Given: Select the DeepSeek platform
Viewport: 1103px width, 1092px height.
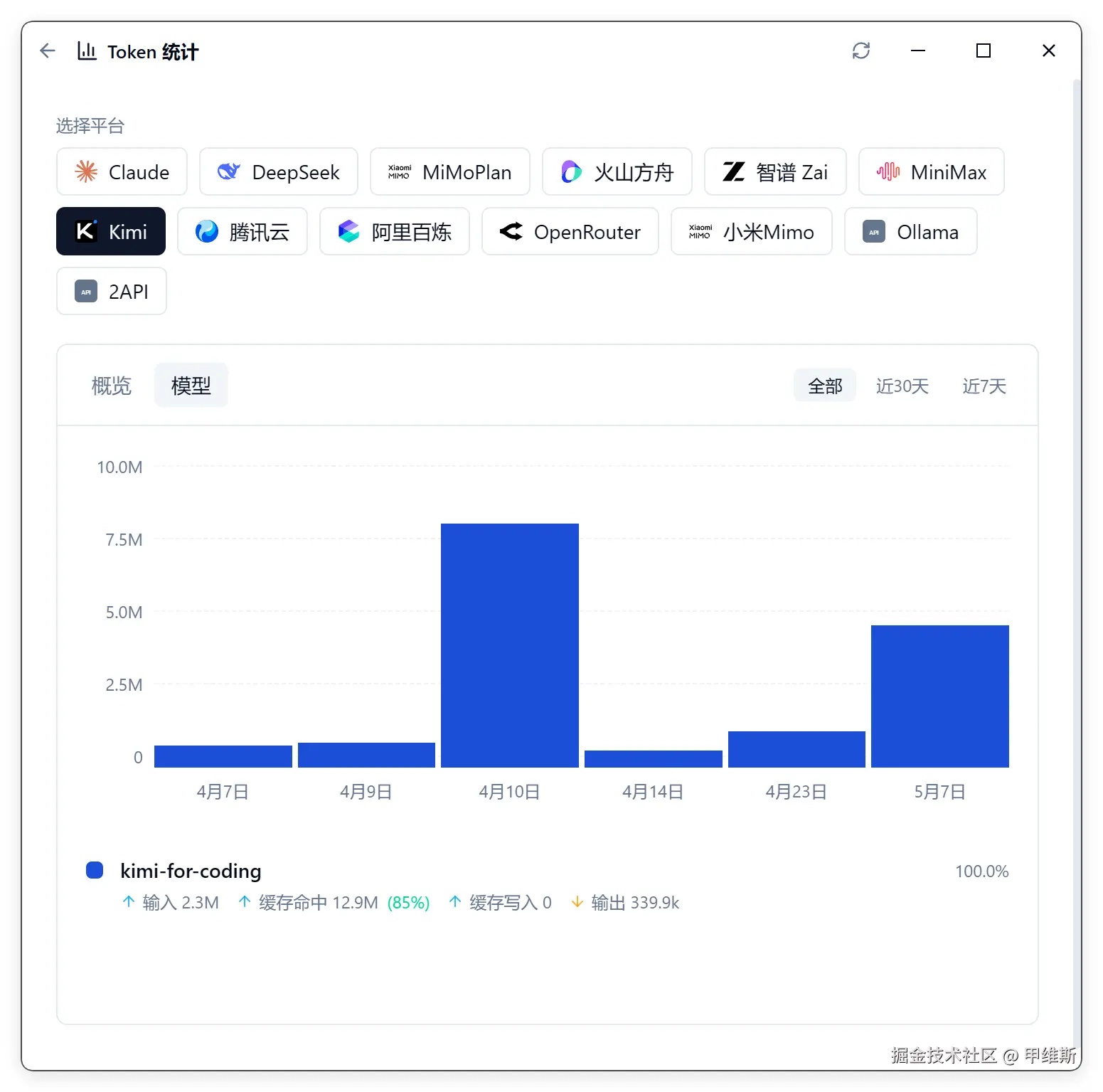Looking at the screenshot, I should 279,171.
